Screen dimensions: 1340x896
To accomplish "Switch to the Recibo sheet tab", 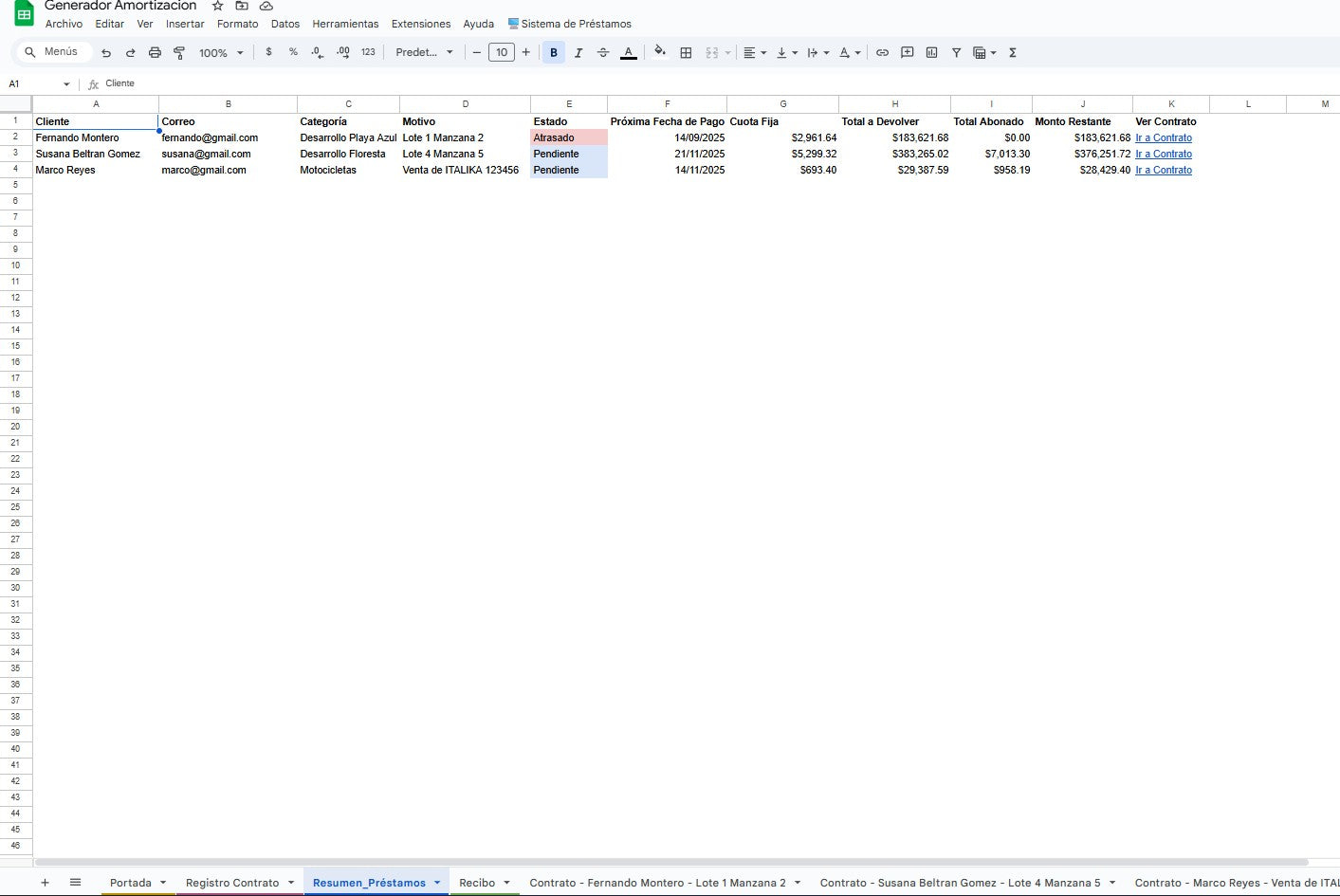I will (x=475, y=882).
